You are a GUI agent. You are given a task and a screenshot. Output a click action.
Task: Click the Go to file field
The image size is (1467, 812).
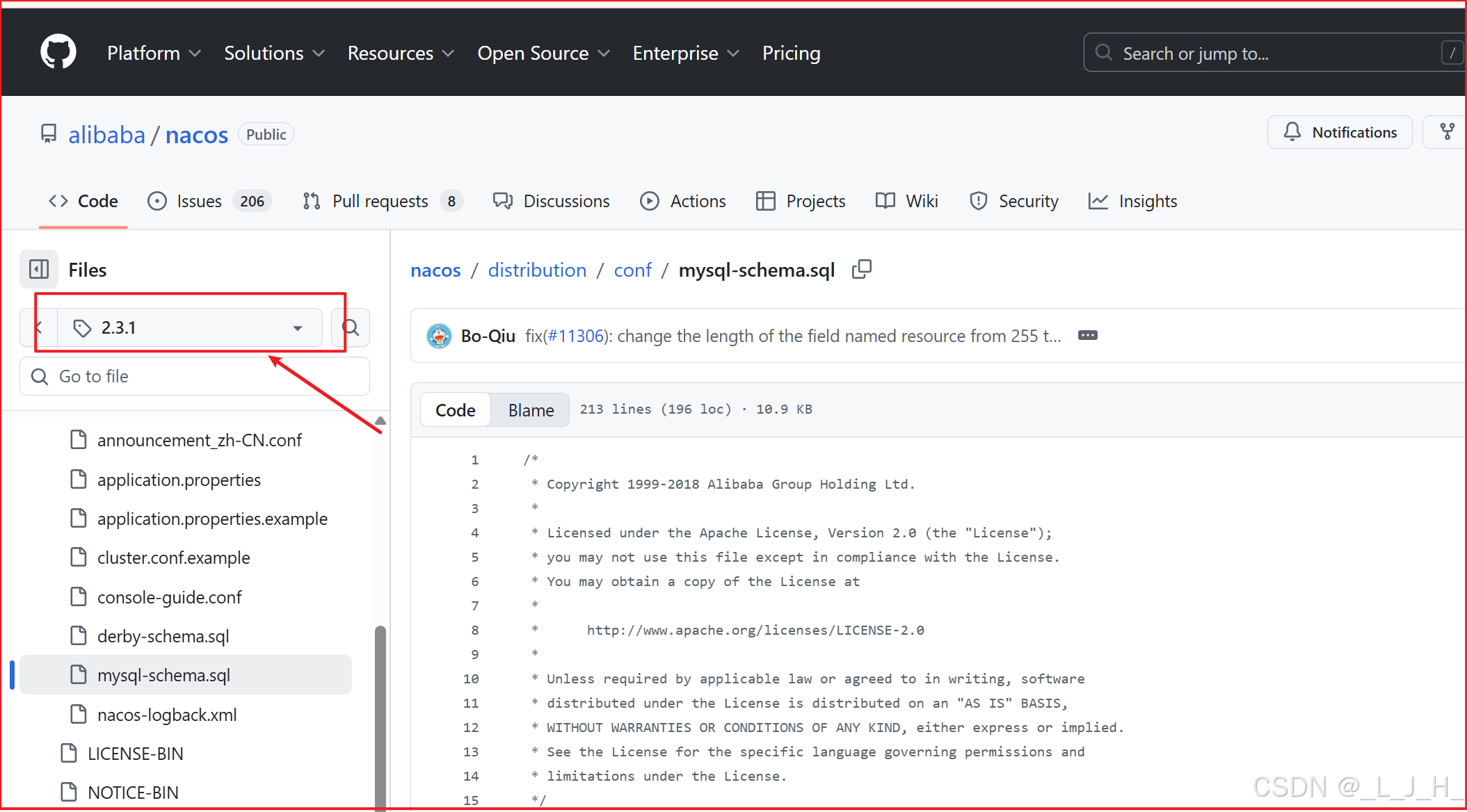click(195, 376)
